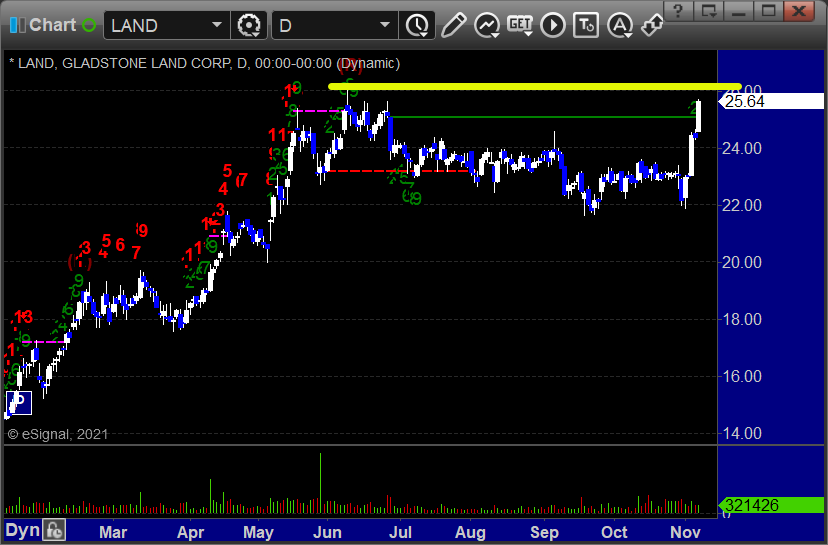Click the 16.00 price axis label
The width and height of the screenshot is (828, 545).
tap(742, 377)
